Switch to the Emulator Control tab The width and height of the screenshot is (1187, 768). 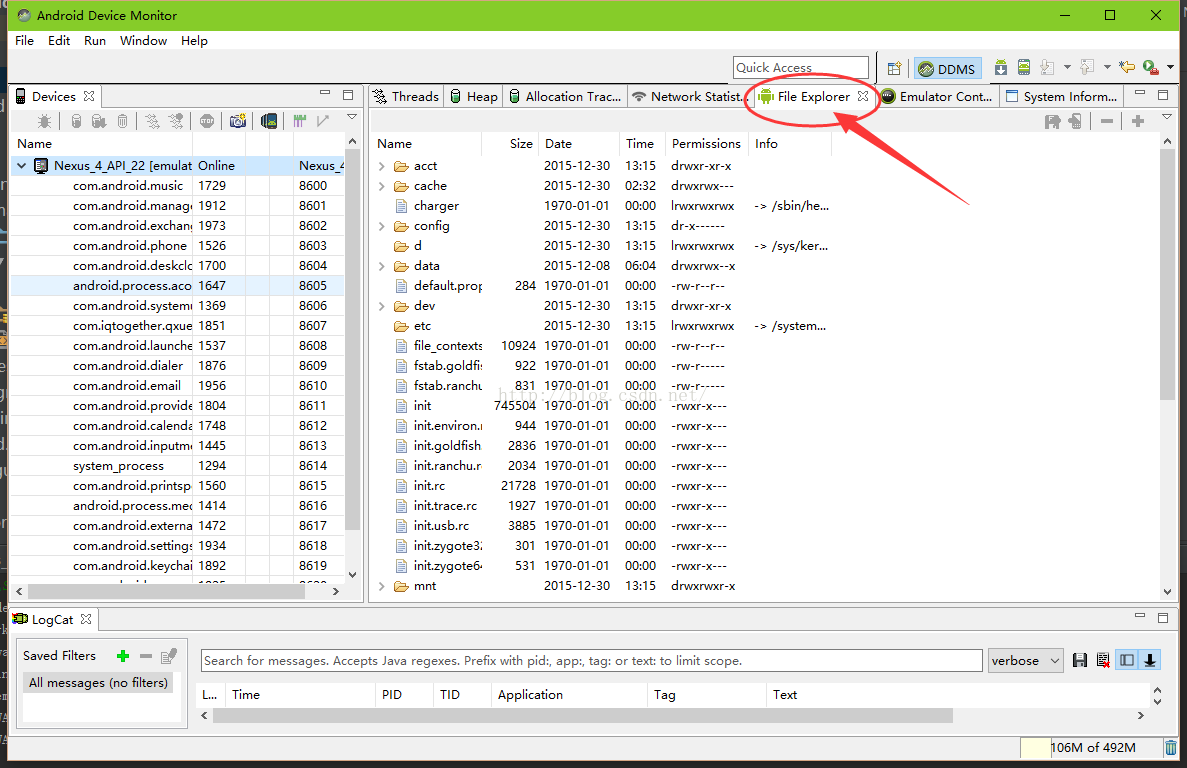coord(936,97)
